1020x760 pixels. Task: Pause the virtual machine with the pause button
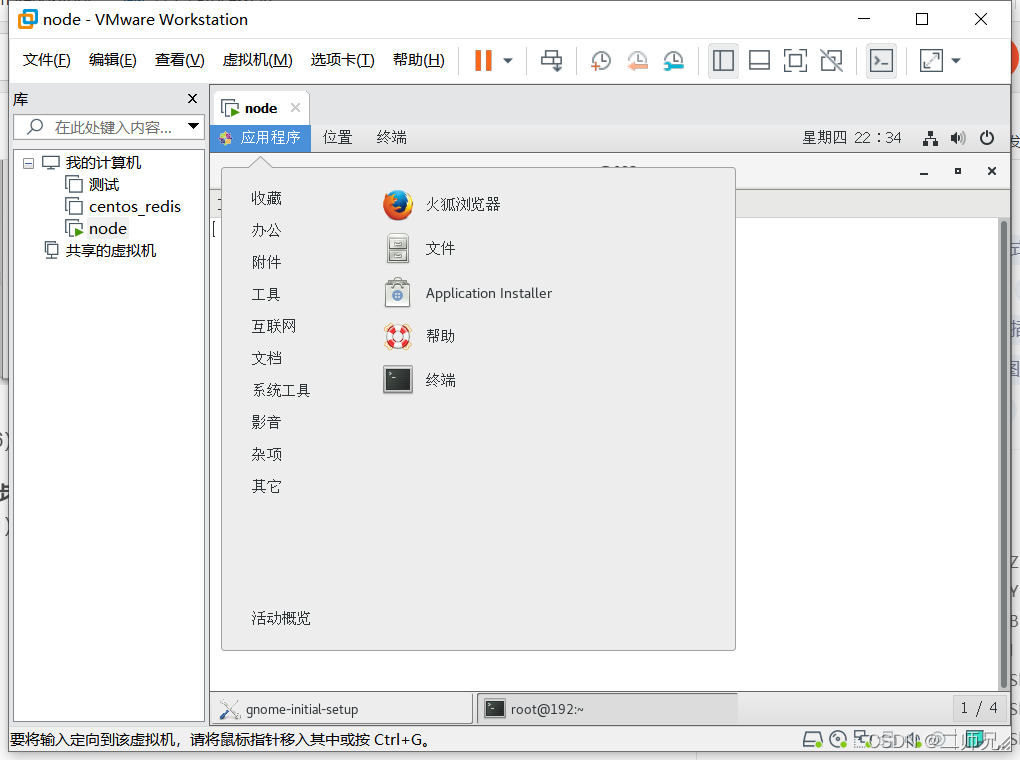click(483, 61)
